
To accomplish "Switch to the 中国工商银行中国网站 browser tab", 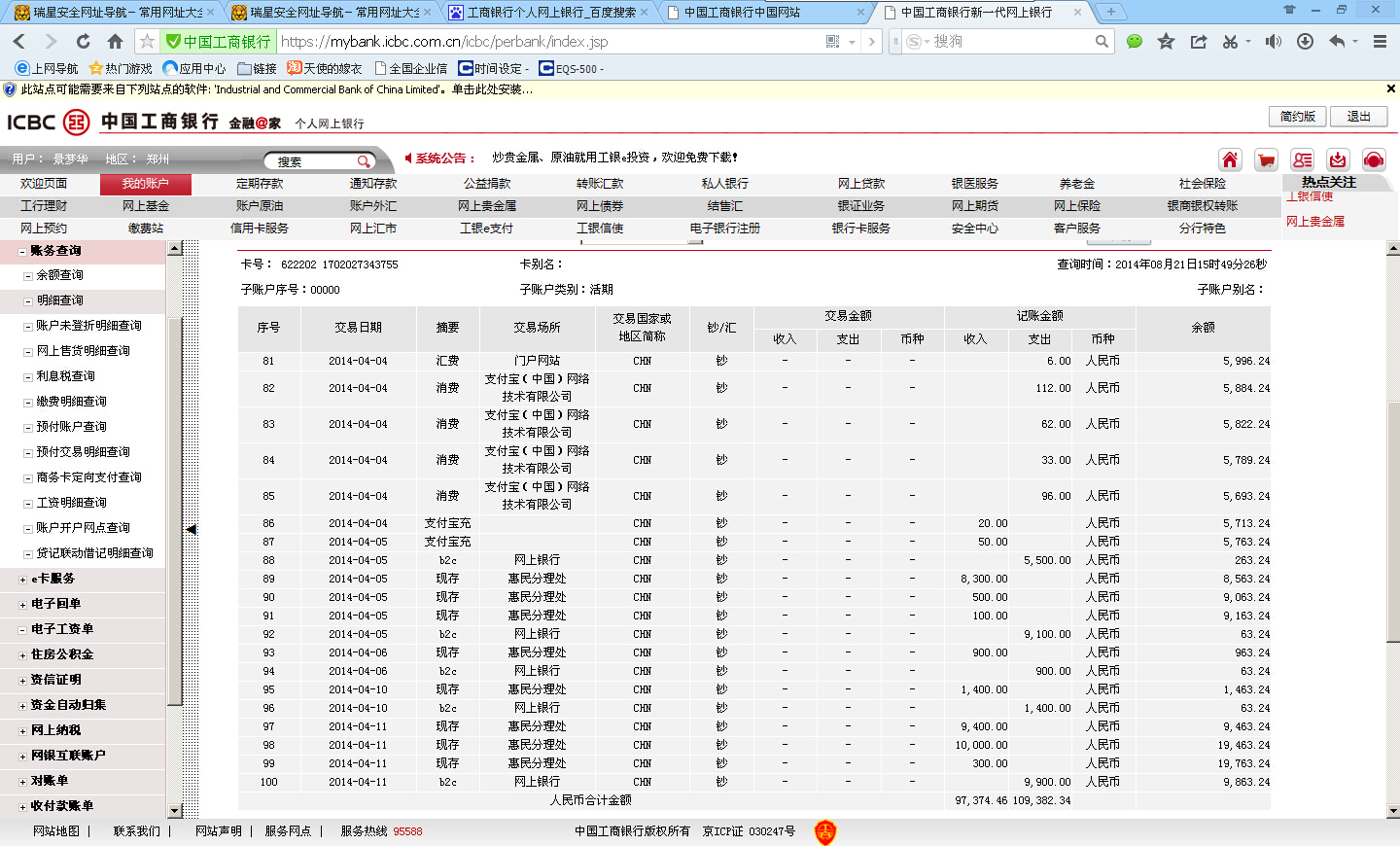I will pyautogui.click(x=766, y=13).
